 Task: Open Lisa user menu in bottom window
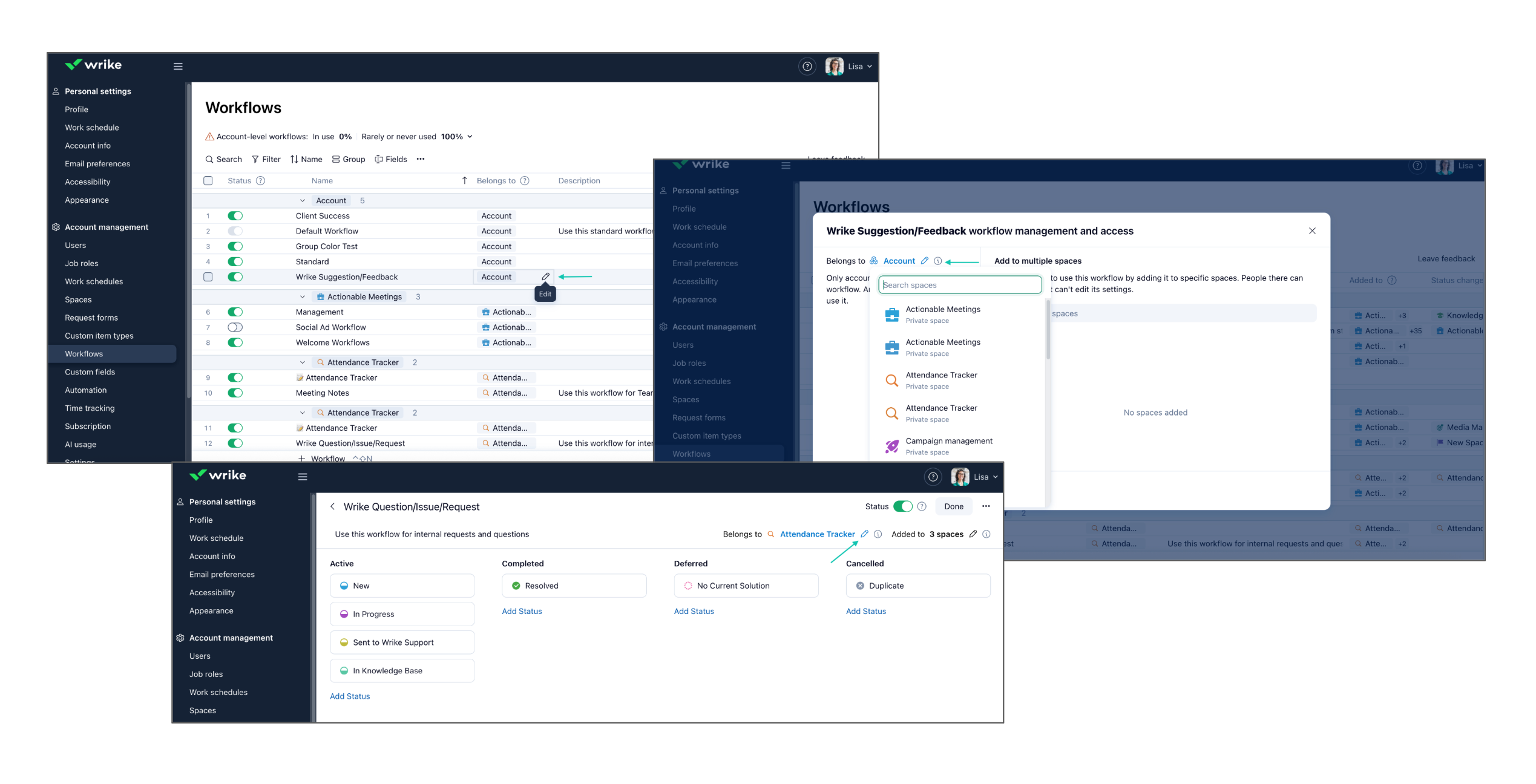tap(974, 477)
